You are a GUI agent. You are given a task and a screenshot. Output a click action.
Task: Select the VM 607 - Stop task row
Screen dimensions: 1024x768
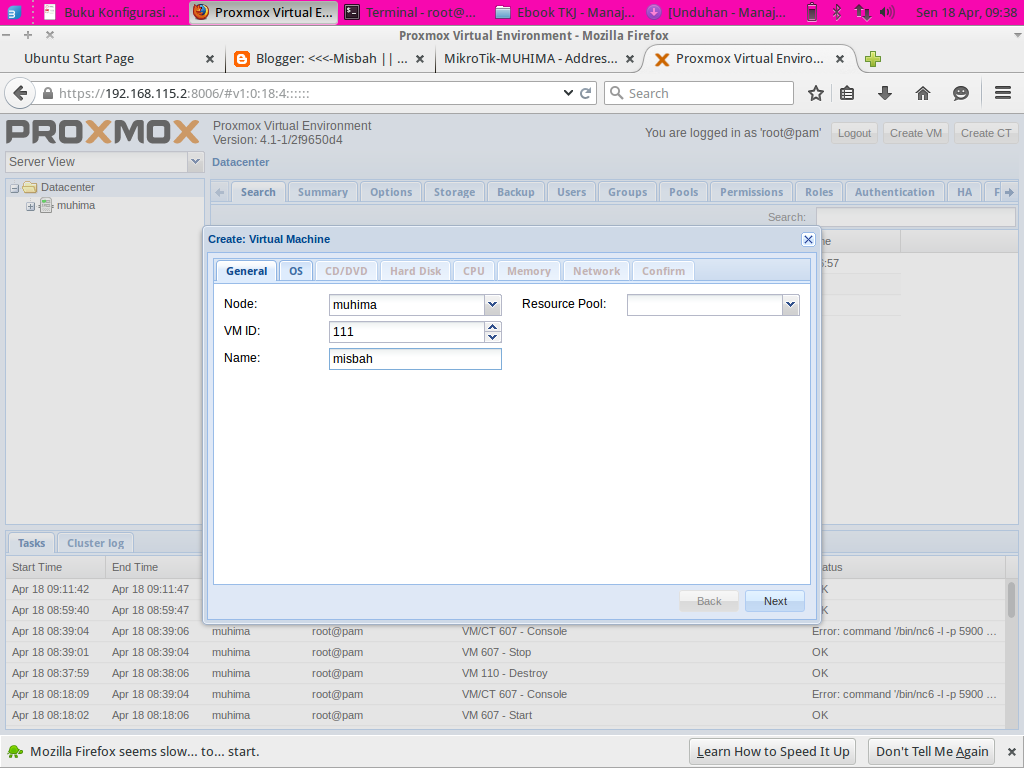(506, 652)
